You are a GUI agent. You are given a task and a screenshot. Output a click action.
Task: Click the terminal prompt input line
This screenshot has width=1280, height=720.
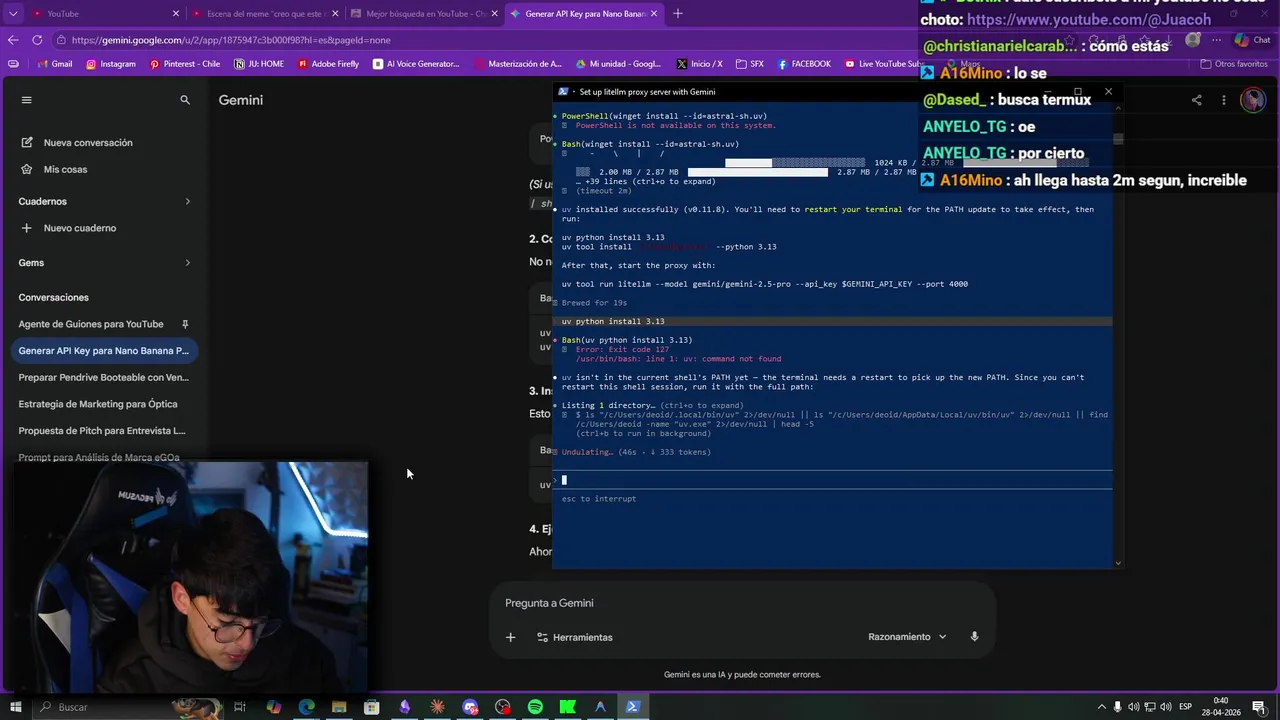tap(833, 480)
